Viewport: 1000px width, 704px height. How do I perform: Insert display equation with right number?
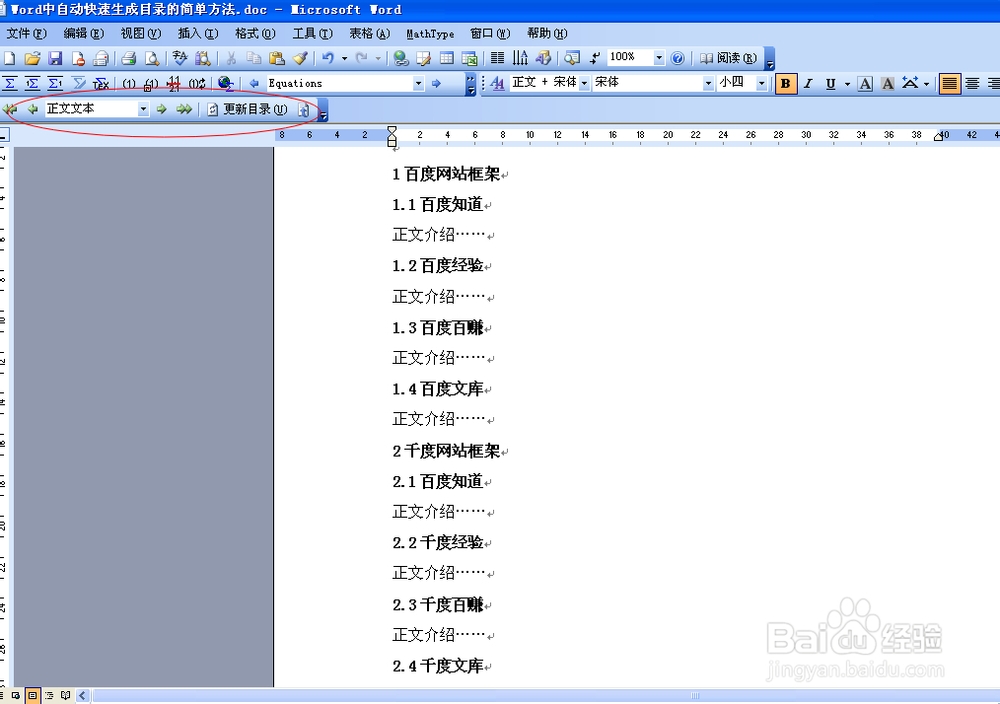(55, 84)
